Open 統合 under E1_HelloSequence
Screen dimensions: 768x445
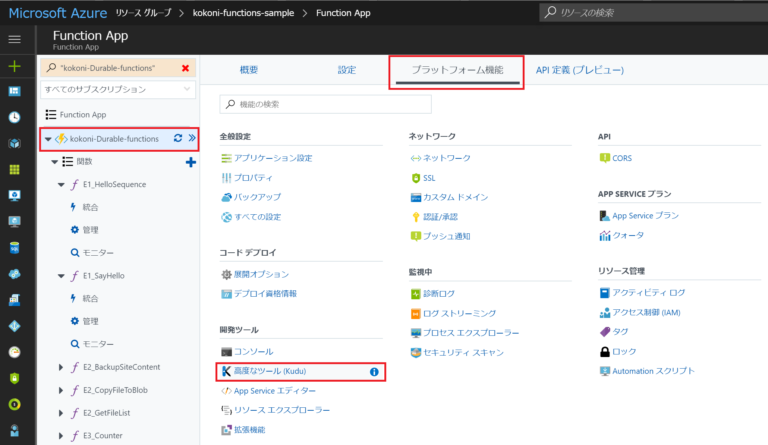click(90, 207)
